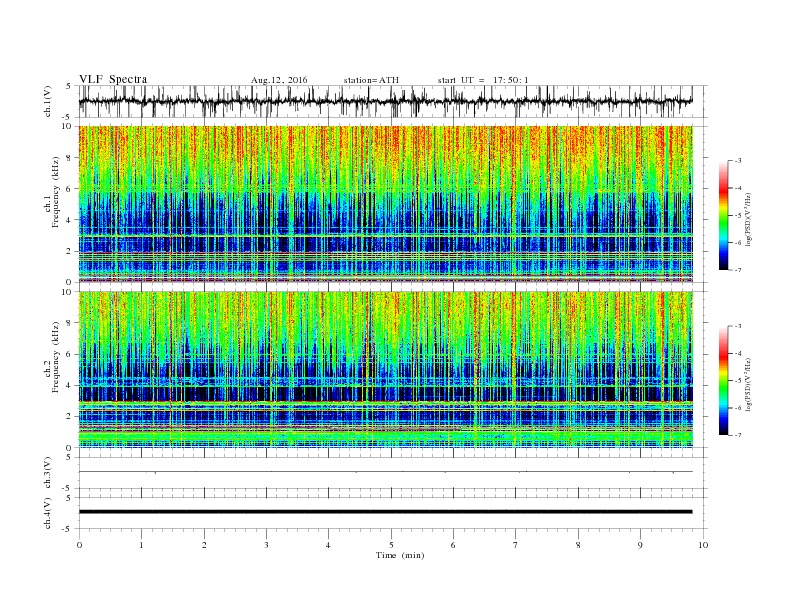Select the date text "Aug.12, 2016"
Viewport: 792px width, 612px height.
pos(279,80)
